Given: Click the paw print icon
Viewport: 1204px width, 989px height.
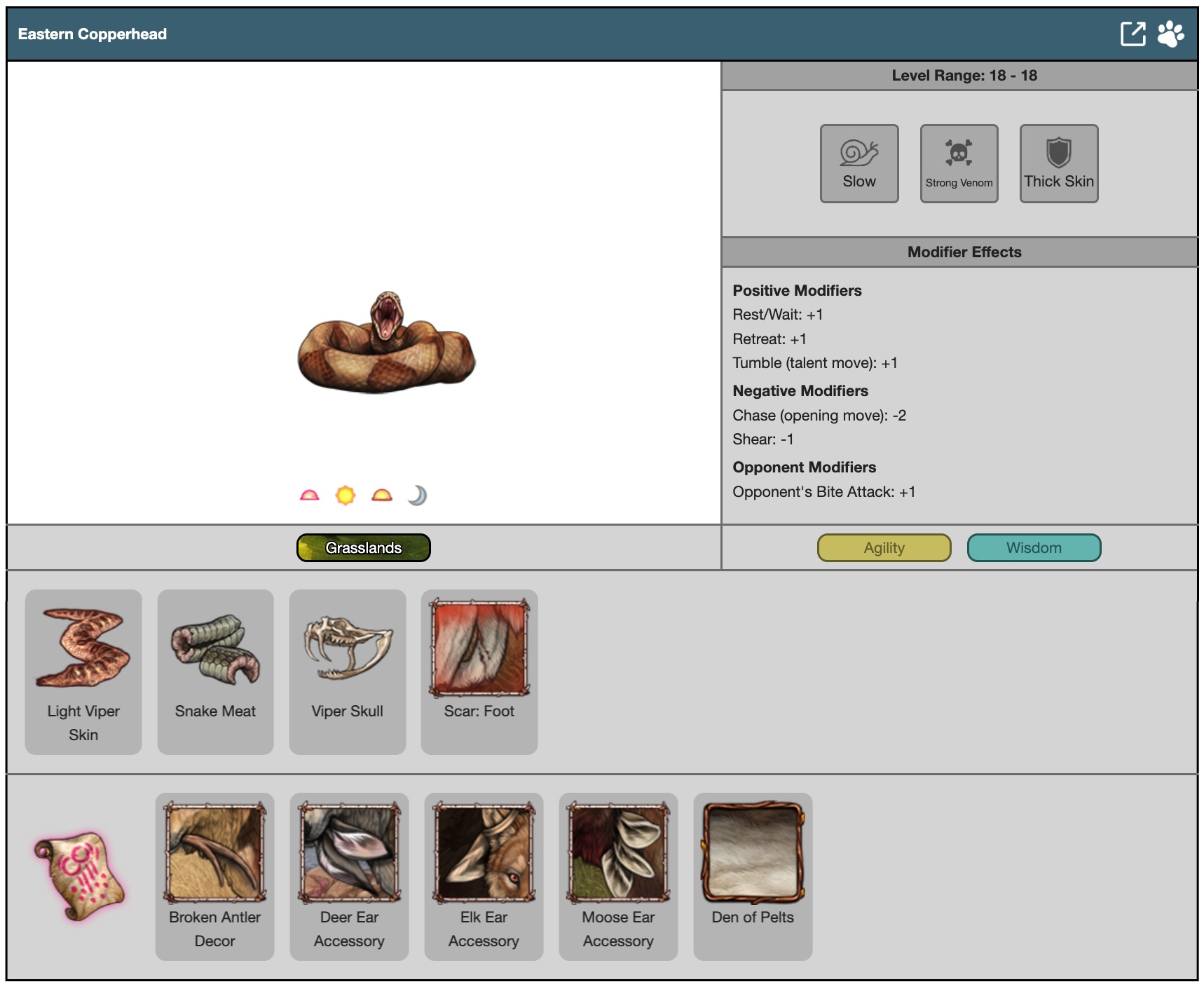Looking at the screenshot, I should tap(1170, 34).
